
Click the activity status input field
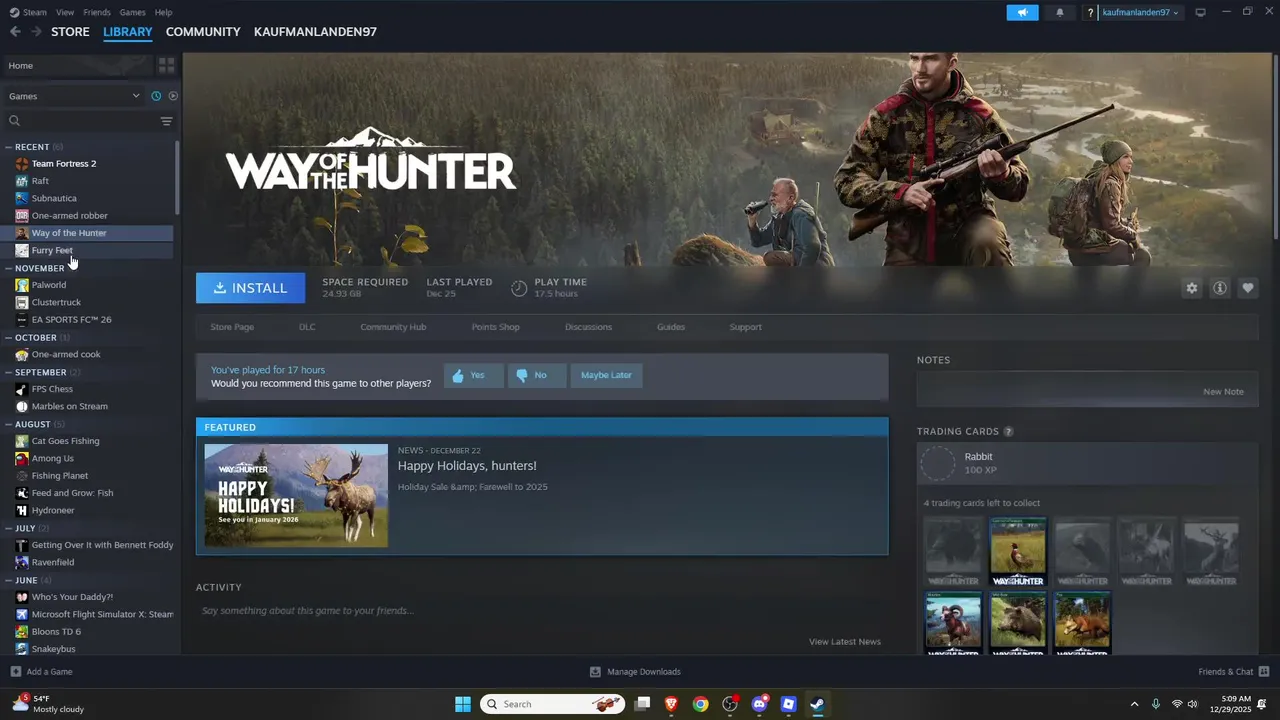pyautogui.click(x=542, y=611)
